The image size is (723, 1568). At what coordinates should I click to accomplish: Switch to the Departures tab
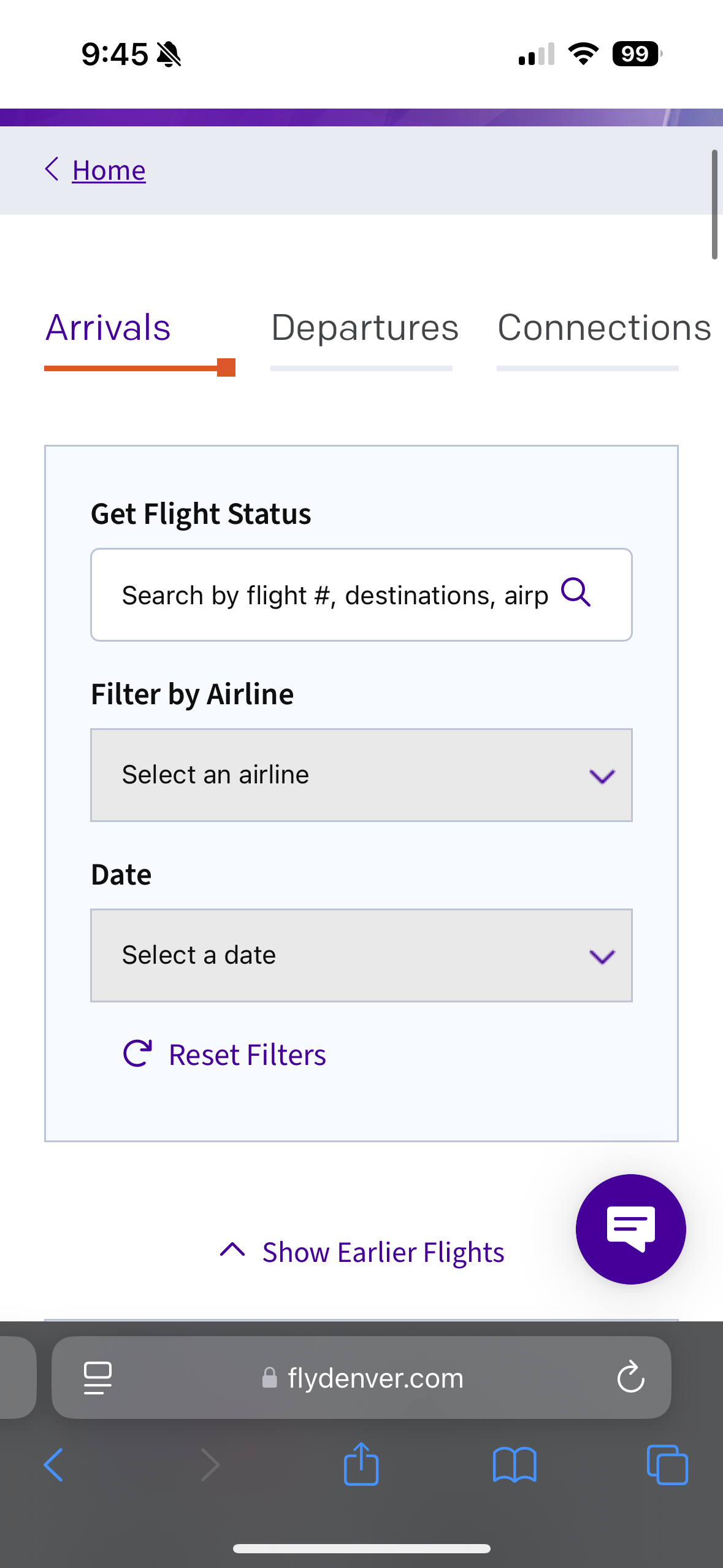point(365,328)
